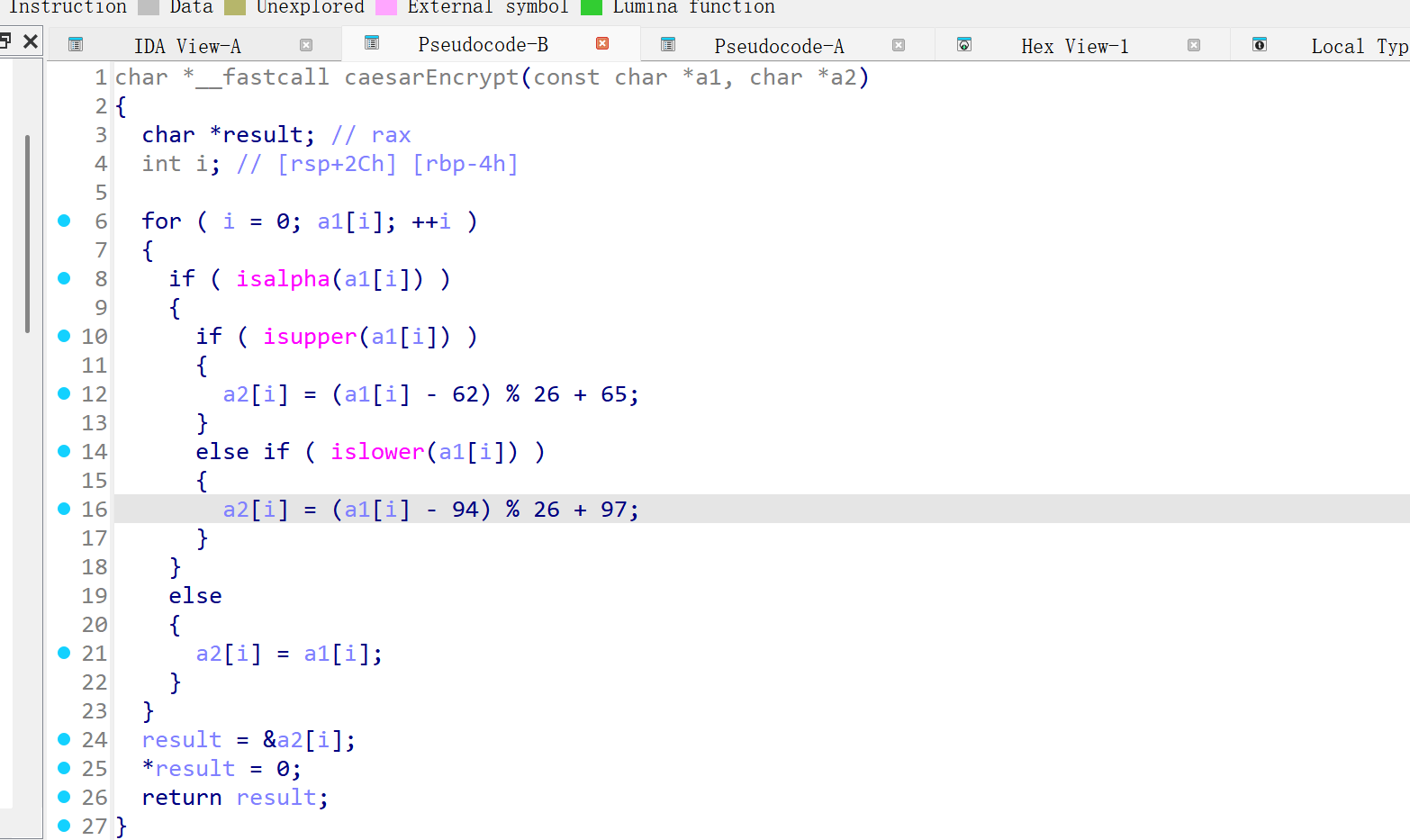Toggle breakpoint dot on line 16
This screenshot has height=840, width=1410.
64,509
